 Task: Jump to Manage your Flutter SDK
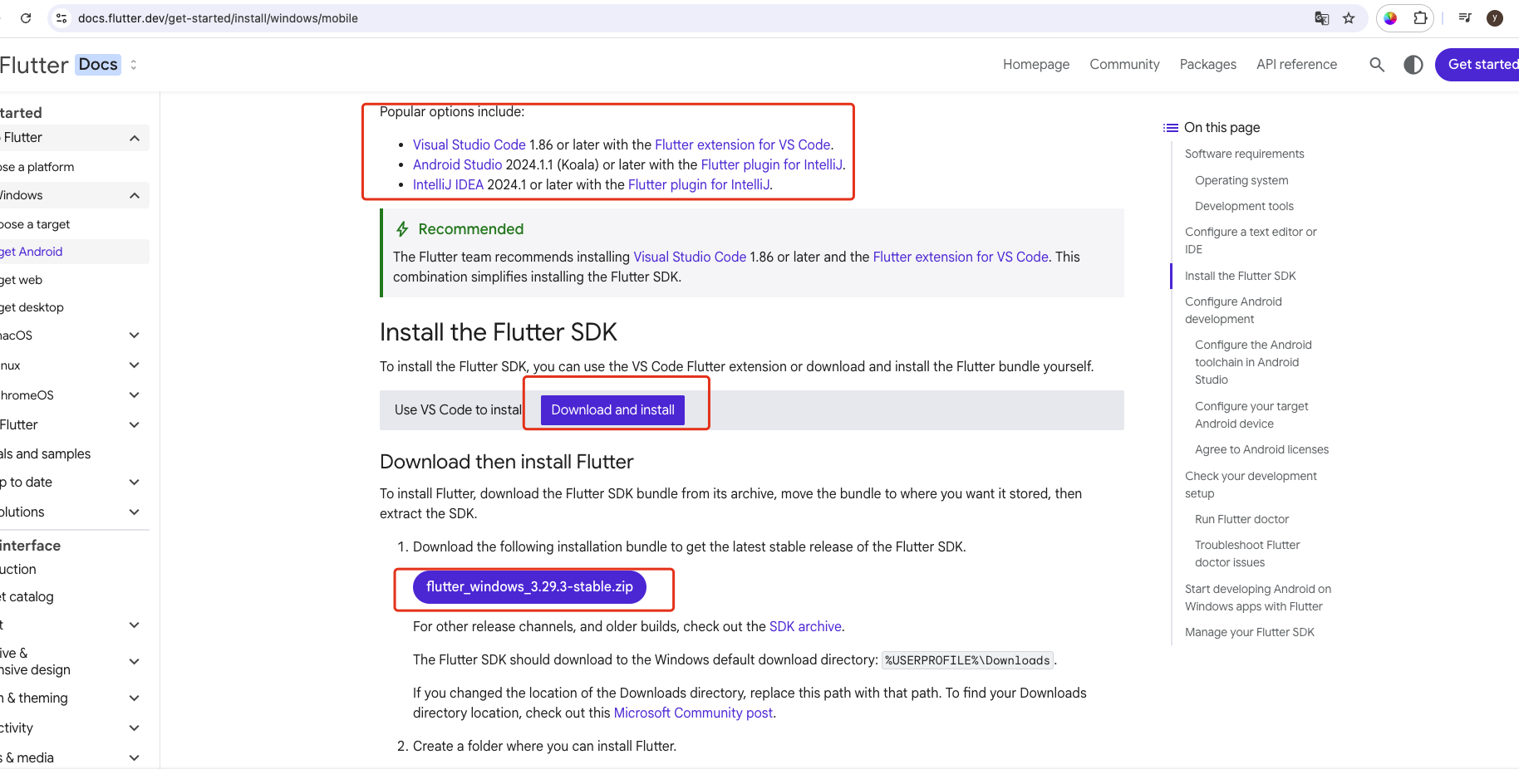tap(1249, 632)
